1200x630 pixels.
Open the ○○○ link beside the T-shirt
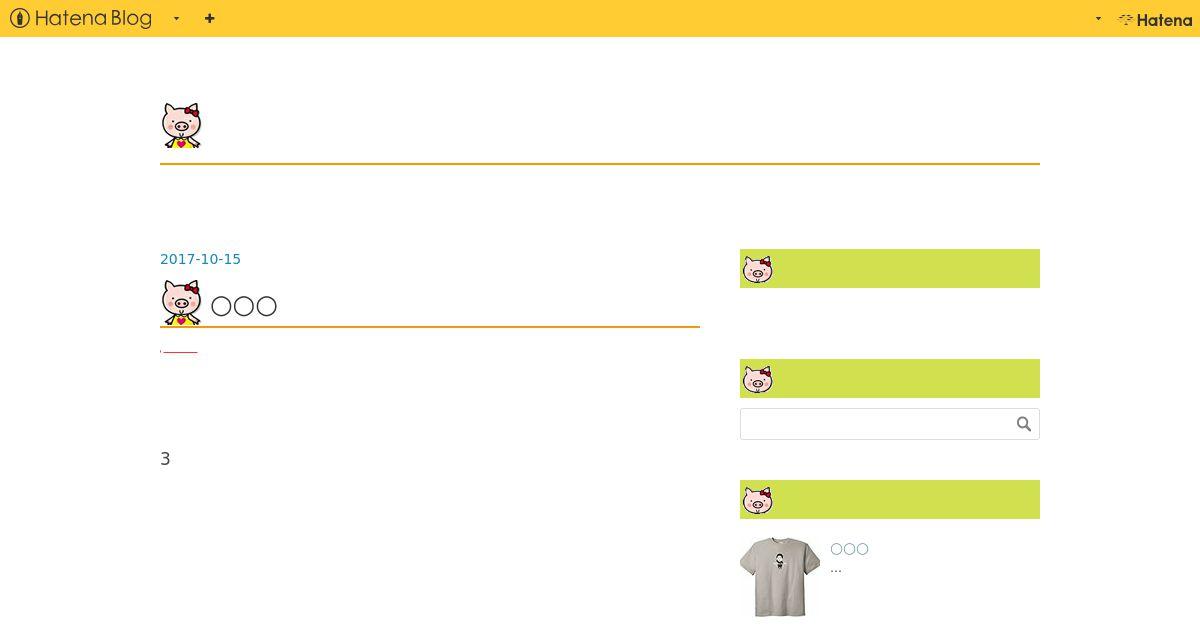click(x=849, y=549)
